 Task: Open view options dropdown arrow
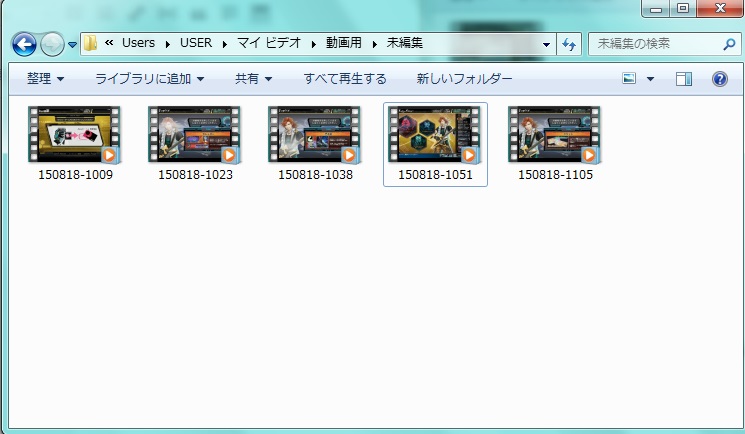point(650,79)
